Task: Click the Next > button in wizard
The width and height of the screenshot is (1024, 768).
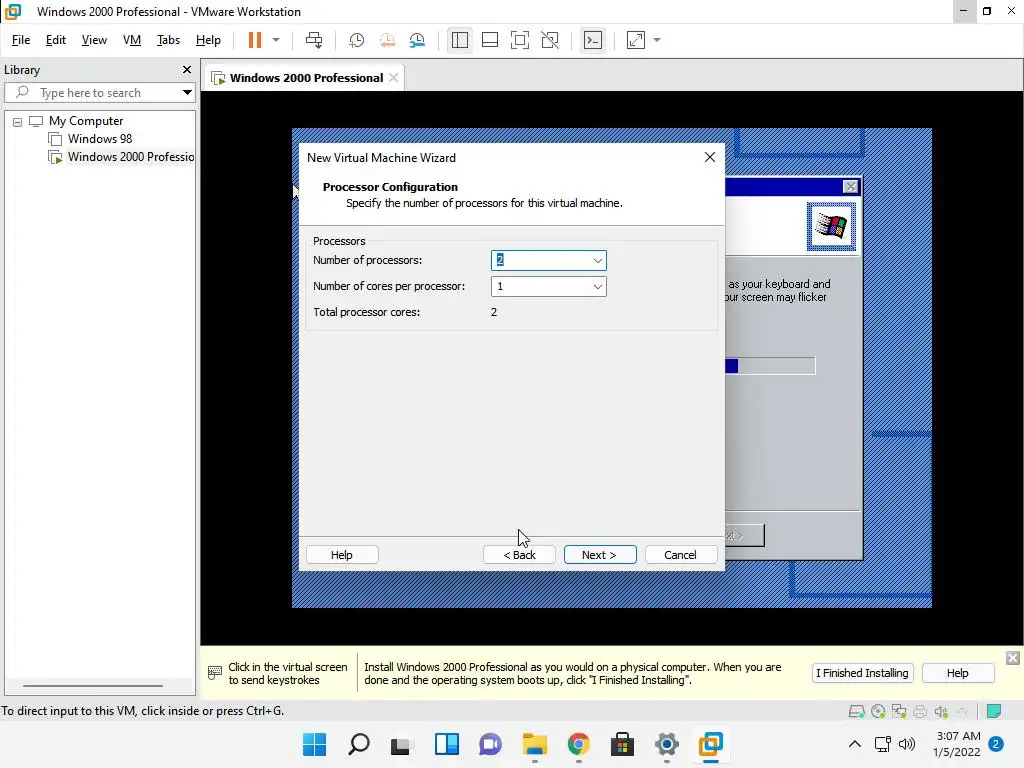Action: click(x=600, y=554)
